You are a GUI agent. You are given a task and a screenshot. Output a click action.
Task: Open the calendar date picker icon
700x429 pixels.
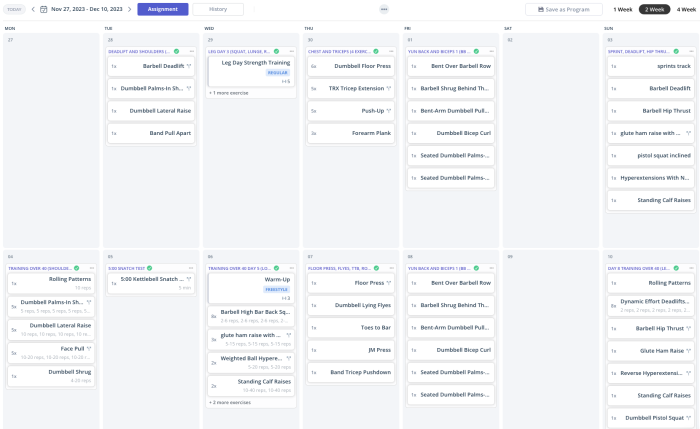pyautogui.click(x=44, y=9)
